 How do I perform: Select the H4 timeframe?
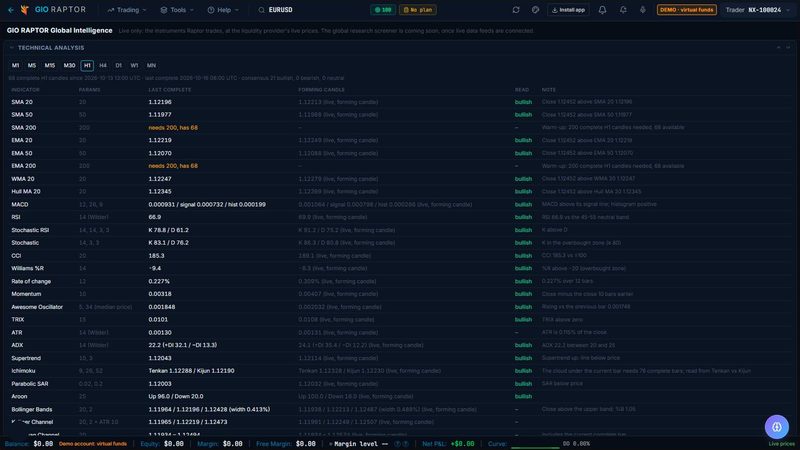tap(103, 65)
